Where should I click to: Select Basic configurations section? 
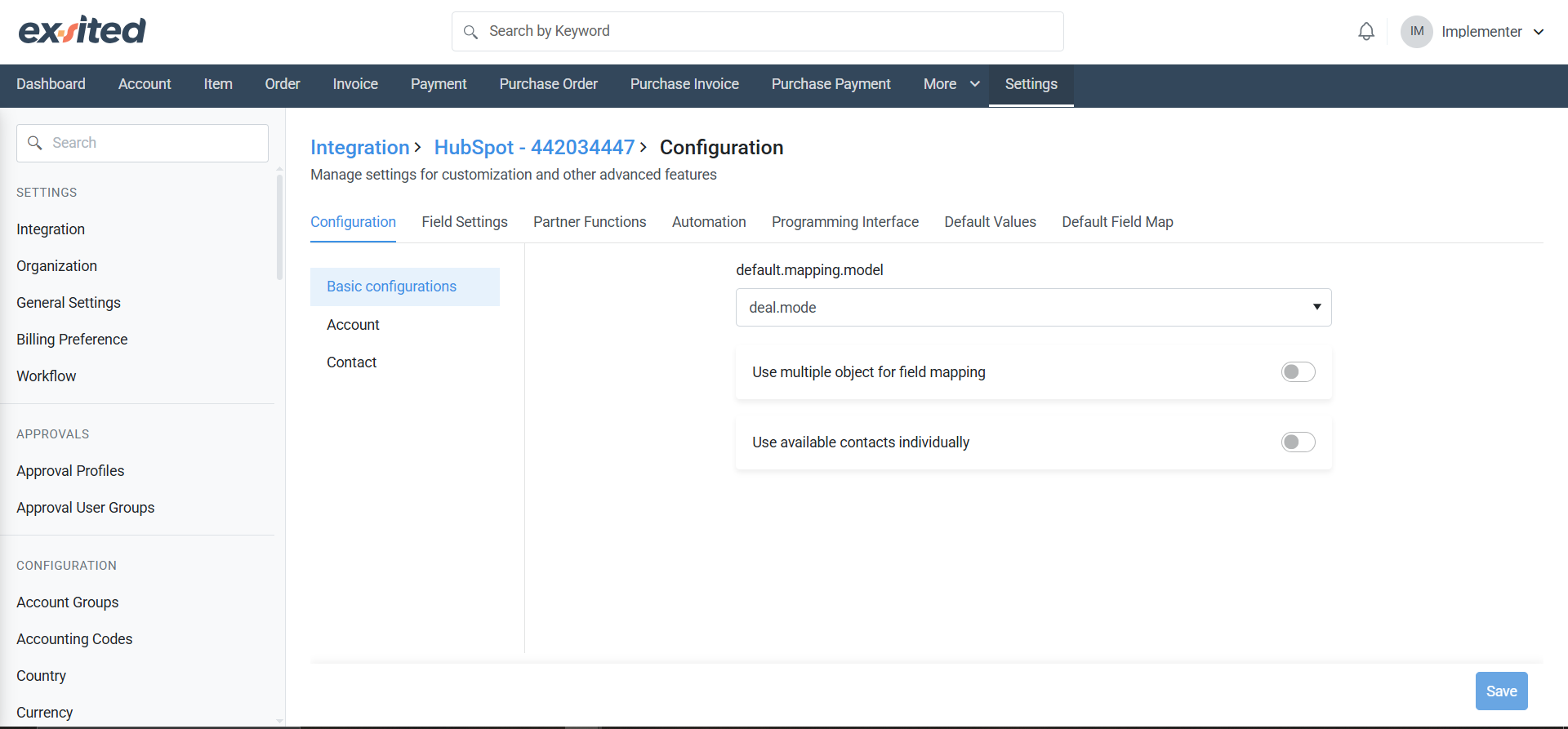pos(405,287)
